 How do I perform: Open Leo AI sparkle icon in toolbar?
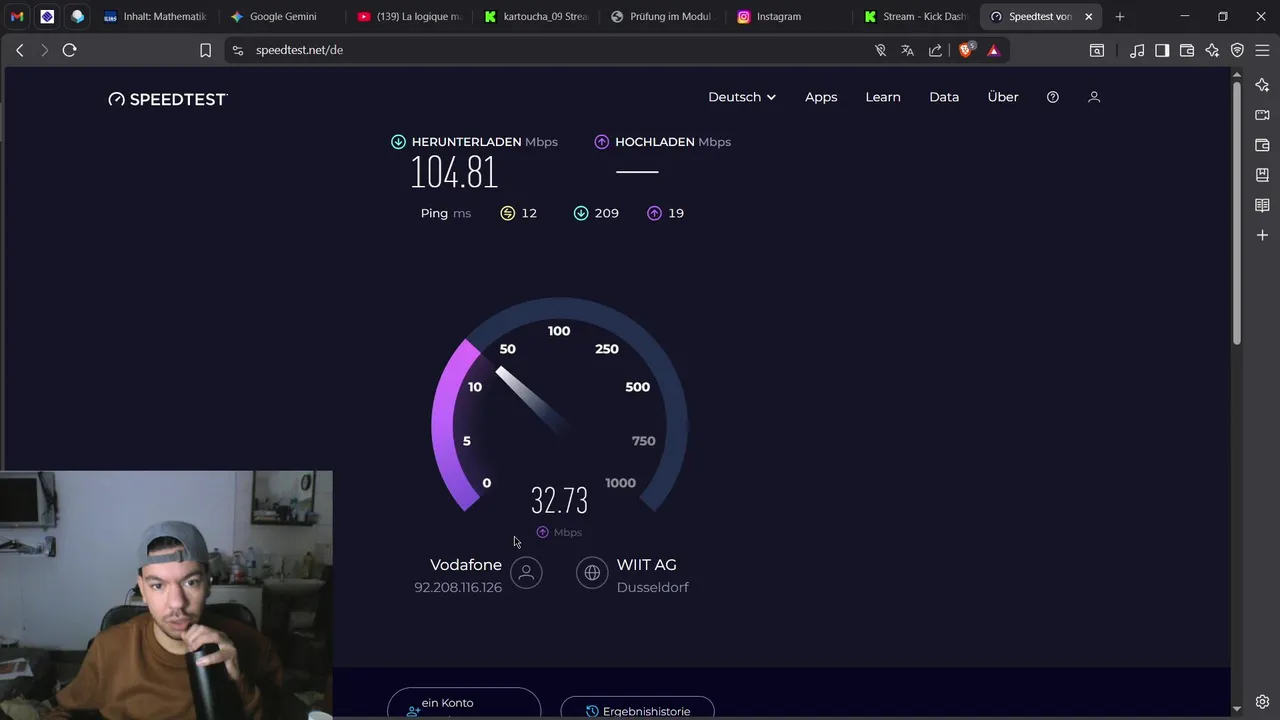pyautogui.click(x=1212, y=50)
